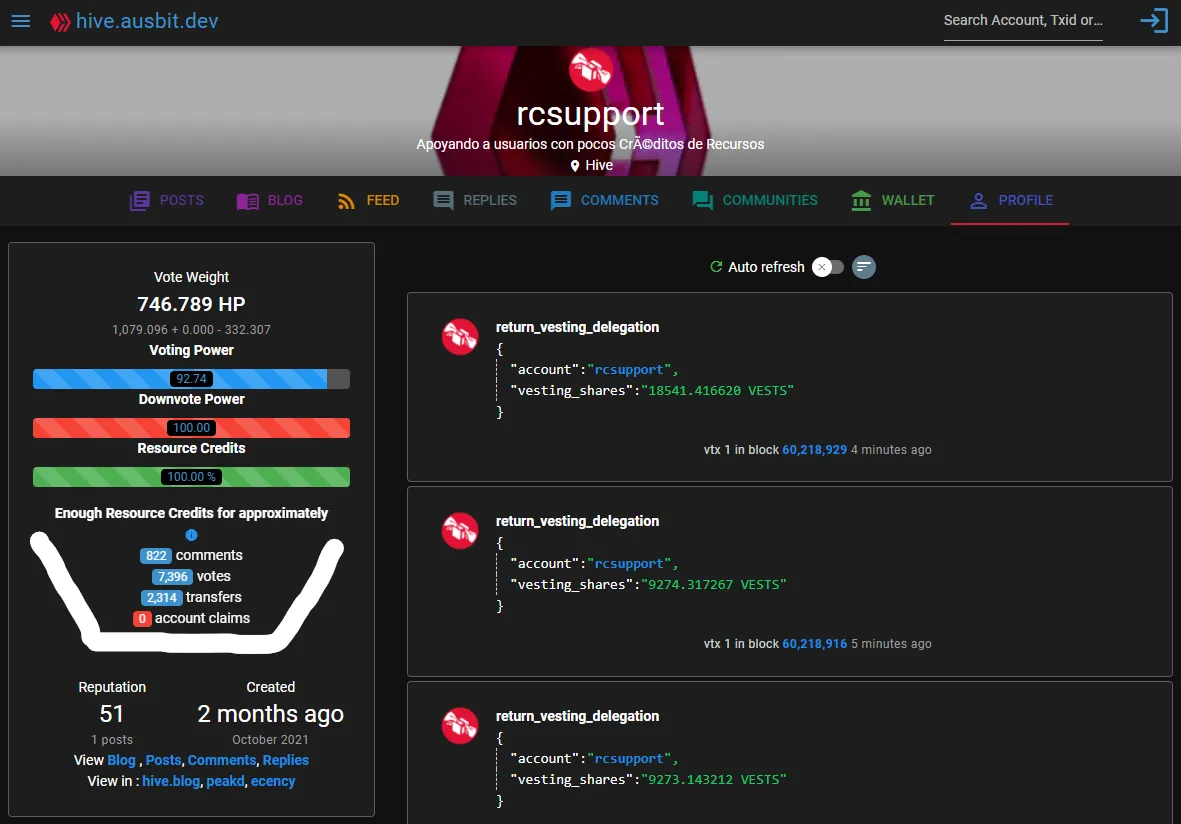Click the REPLIES message icon

(444, 200)
